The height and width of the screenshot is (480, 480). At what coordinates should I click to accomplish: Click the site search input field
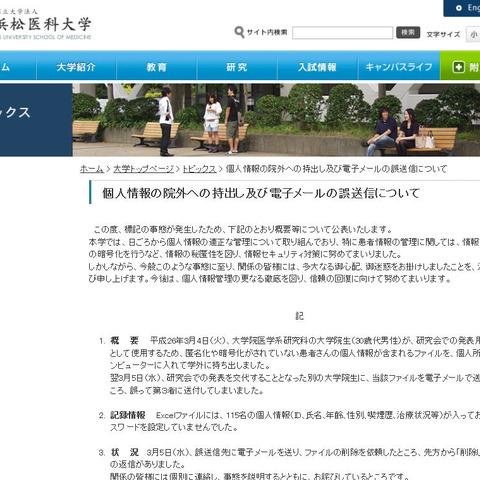click(342, 33)
